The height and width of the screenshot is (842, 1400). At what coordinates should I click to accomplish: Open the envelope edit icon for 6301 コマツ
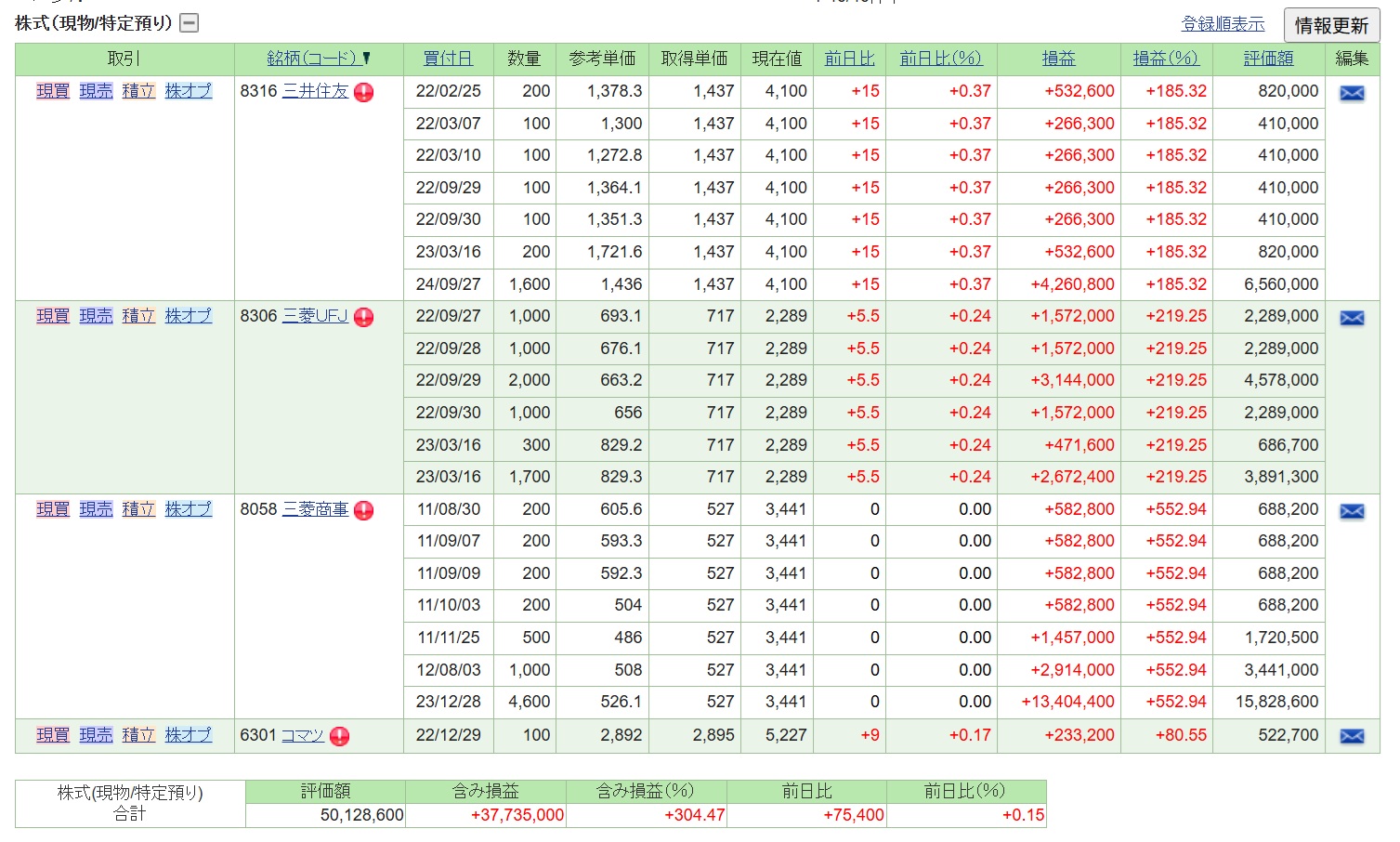(x=1352, y=736)
